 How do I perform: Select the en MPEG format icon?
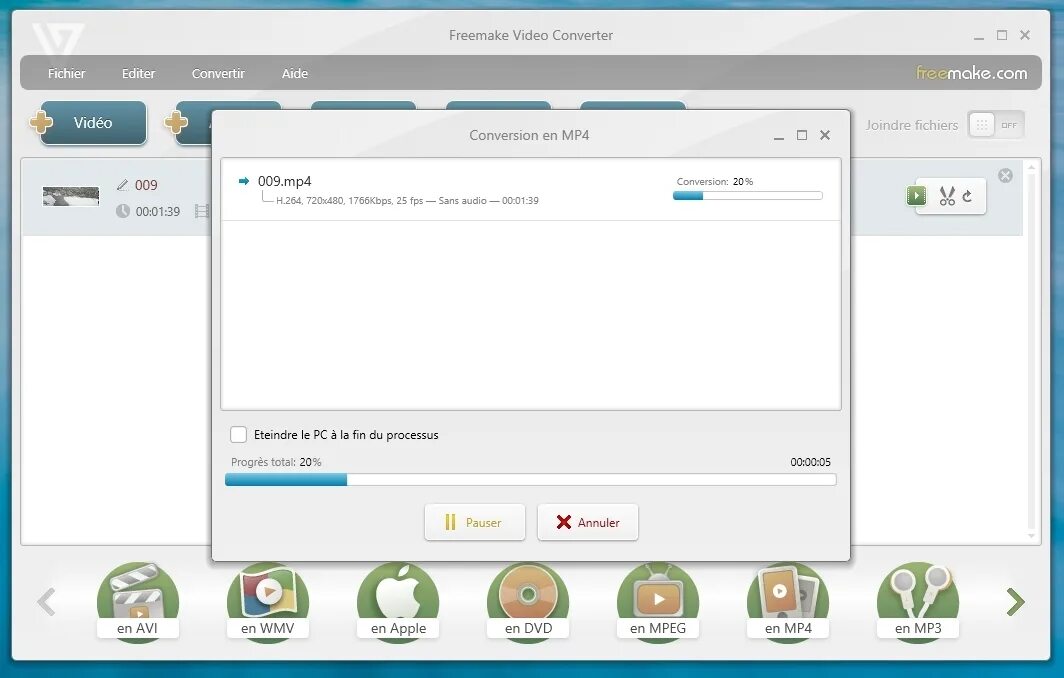658,601
